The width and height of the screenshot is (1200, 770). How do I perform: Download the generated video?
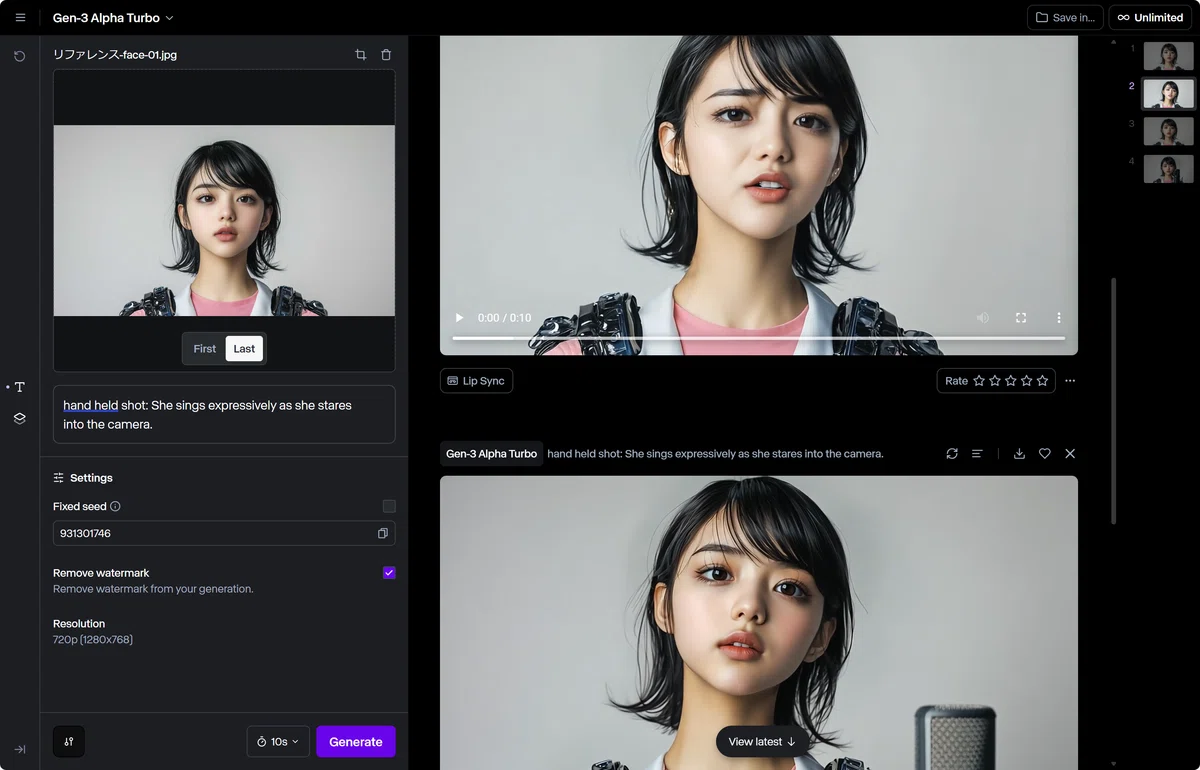coord(1019,454)
